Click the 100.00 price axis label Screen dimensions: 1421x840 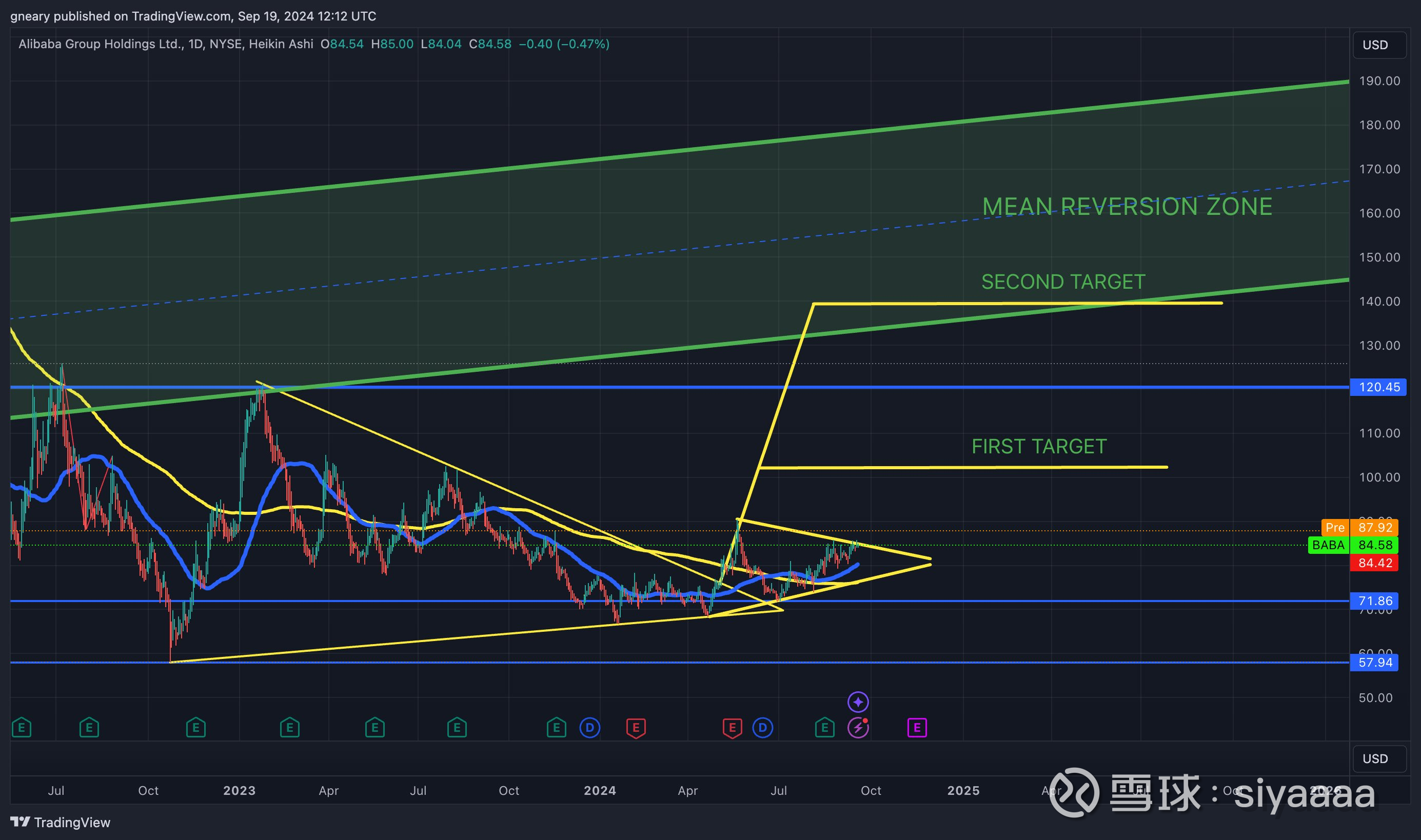click(1379, 478)
